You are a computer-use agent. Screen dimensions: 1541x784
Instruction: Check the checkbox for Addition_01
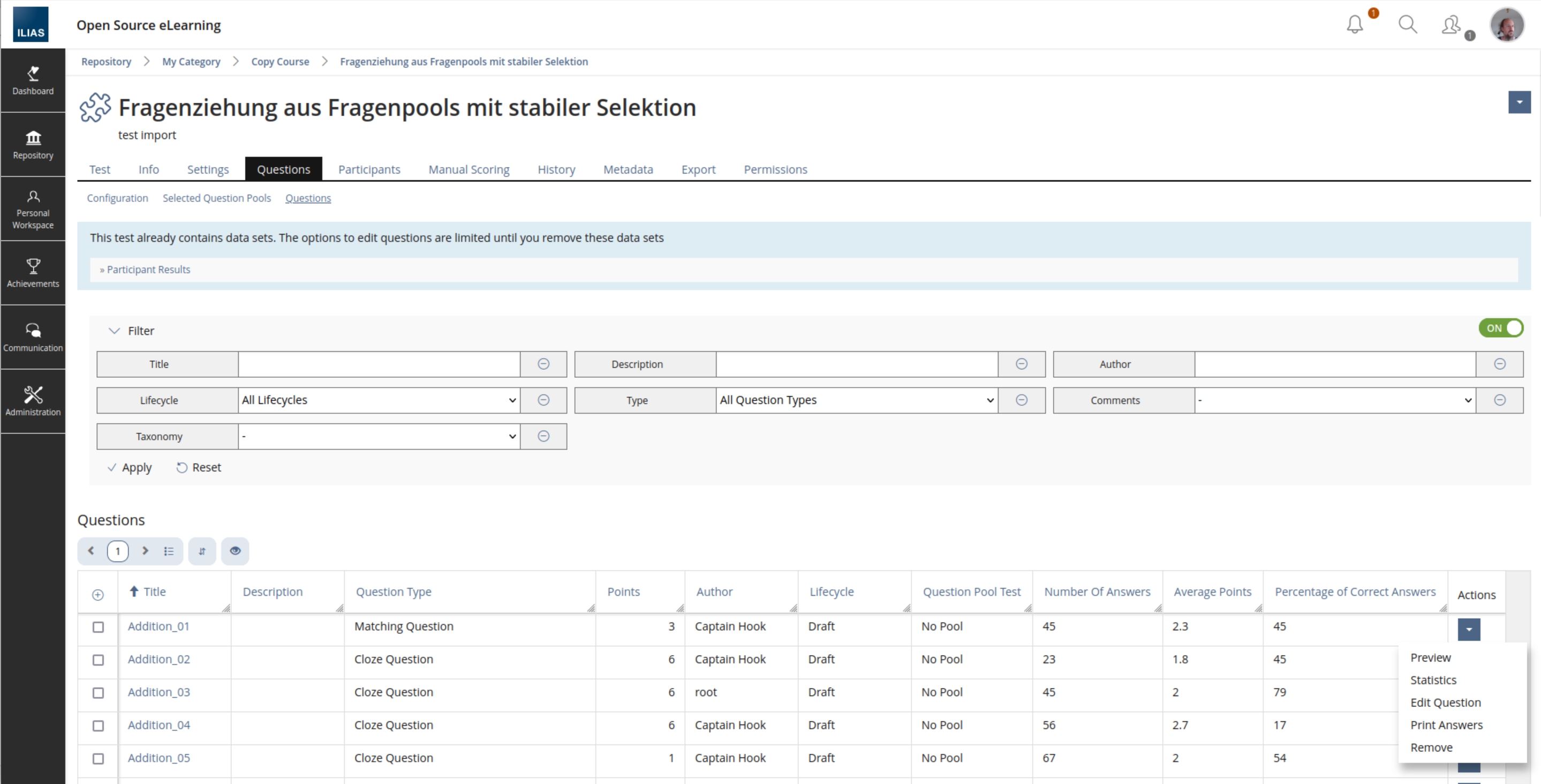[x=97, y=627]
